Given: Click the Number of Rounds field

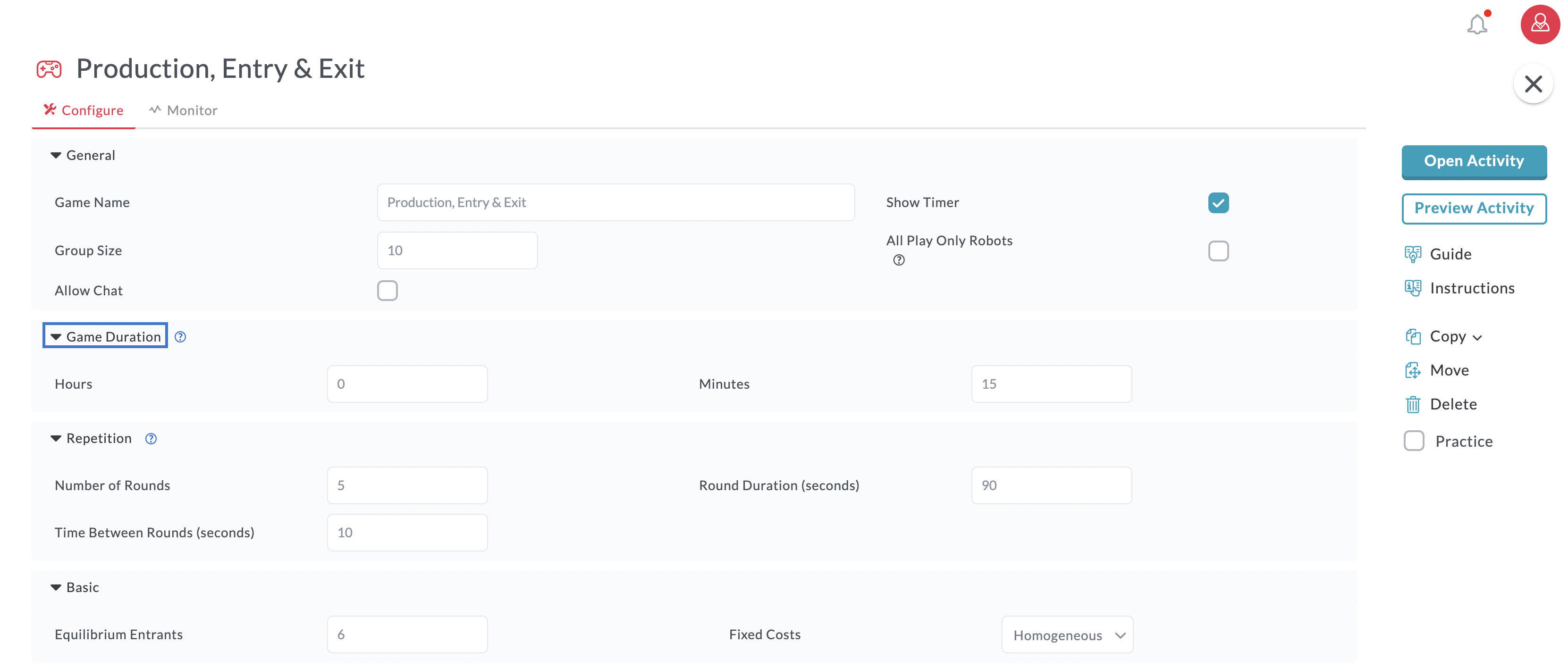Looking at the screenshot, I should tap(407, 485).
